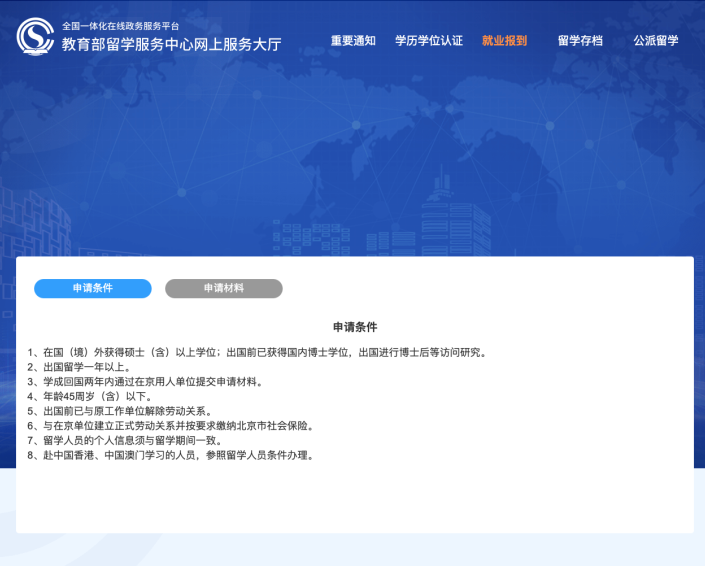The width and height of the screenshot is (705, 566).
Task: Click the 全国一体化在线政务服务平台 header text
Action: (120, 26)
